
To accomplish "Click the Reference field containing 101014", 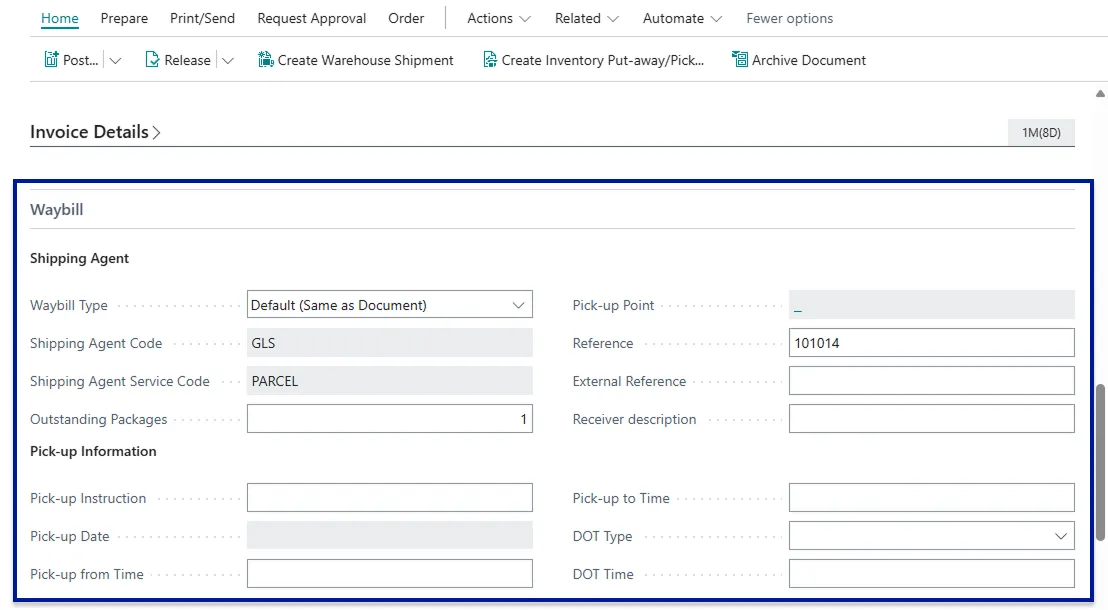I will pos(930,343).
